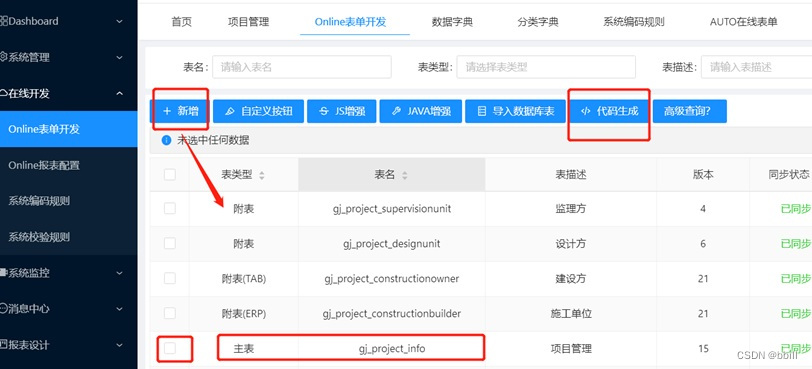Click the table icon on 导入数据库表
Screen dimensions: 812x369
pyautogui.click(x=482, y=111)
